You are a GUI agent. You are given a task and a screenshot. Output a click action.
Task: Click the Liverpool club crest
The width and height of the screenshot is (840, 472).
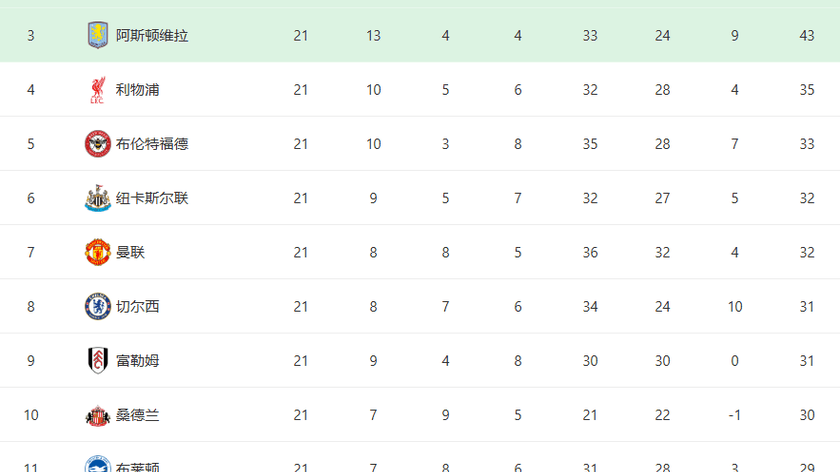(x=97, y=90)
